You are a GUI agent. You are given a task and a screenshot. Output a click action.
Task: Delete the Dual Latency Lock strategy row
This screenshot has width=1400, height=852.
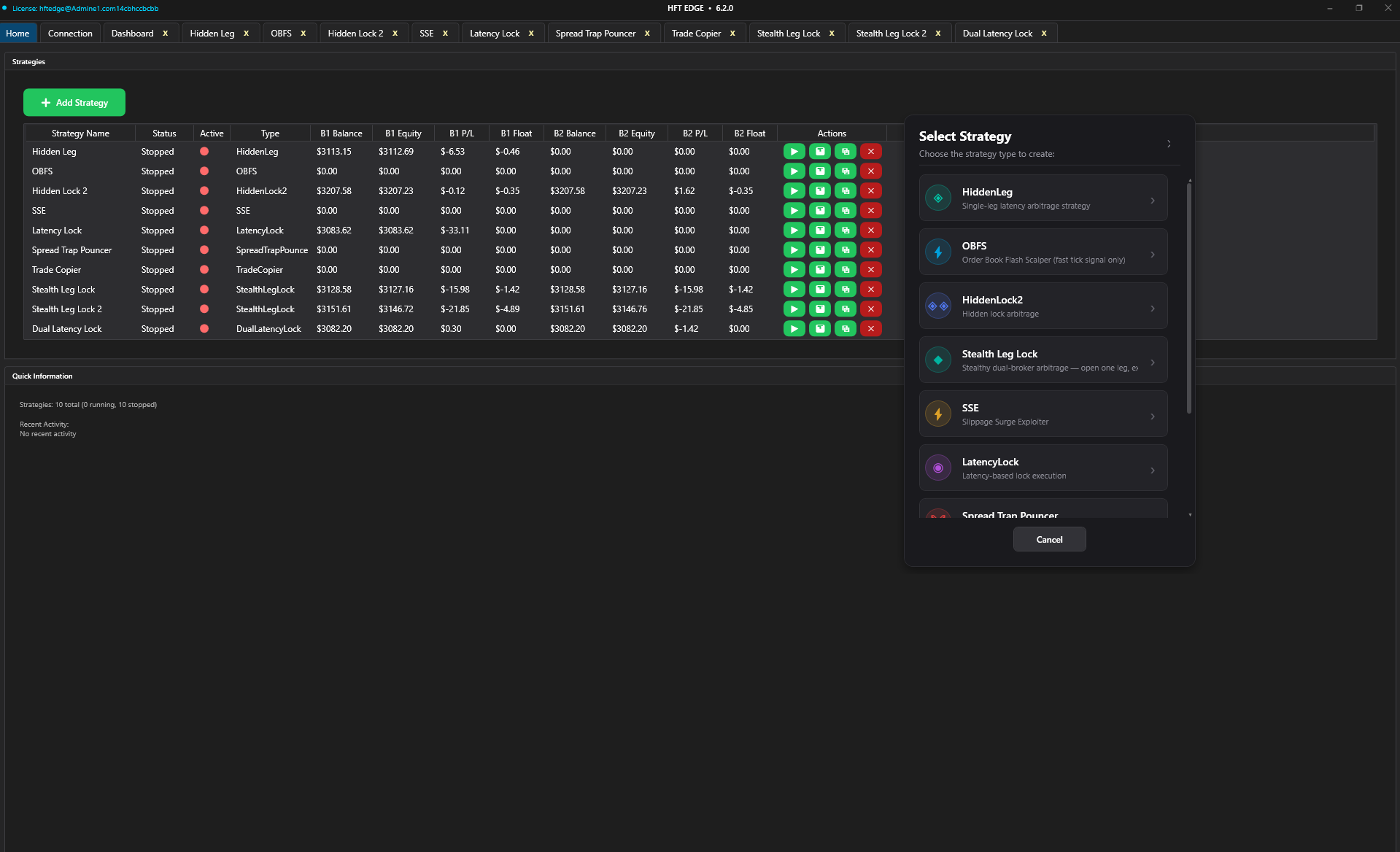click(x=871, y=329)
